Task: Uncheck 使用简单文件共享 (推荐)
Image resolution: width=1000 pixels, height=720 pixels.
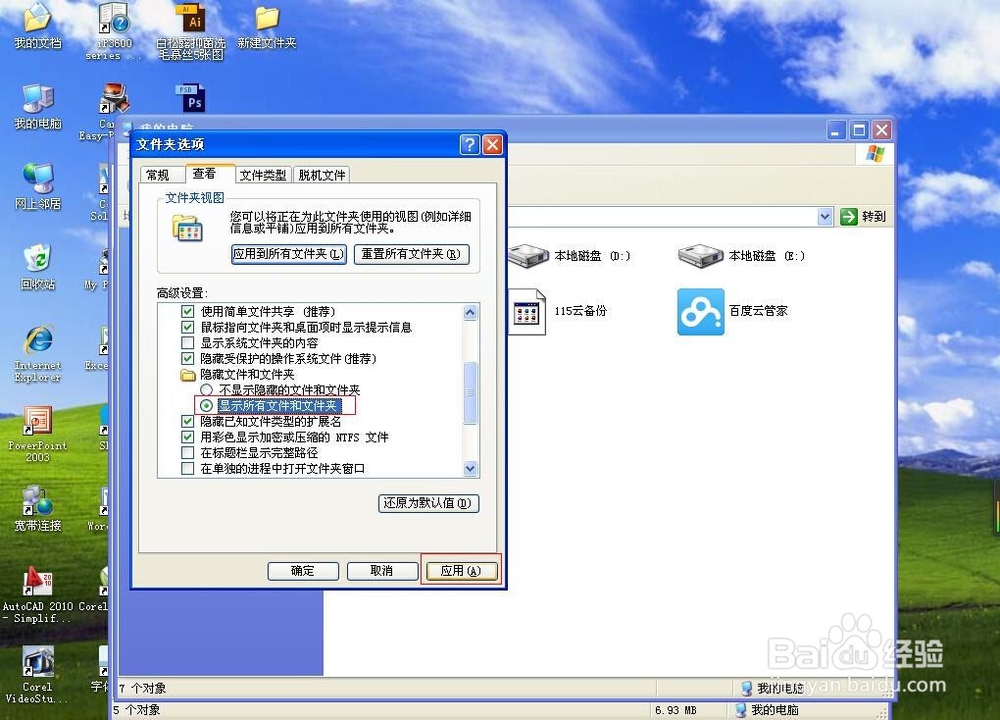Action: point(187,311)
